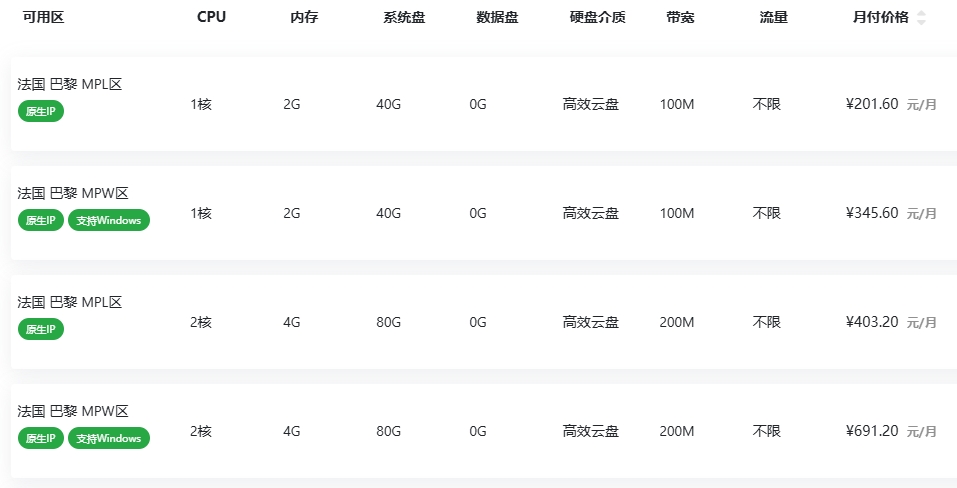Click the 带宽 column header
Image resolution: width=957 pixels, height=488 pixels.
(x=680, y=17)
